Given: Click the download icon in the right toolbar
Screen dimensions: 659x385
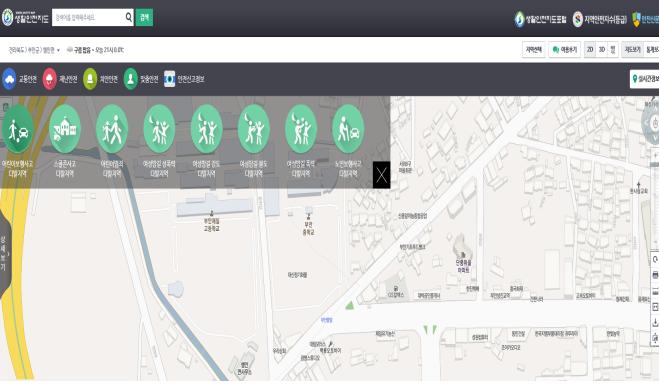Looking at the screenshot, I should click(x=655, y=323).
